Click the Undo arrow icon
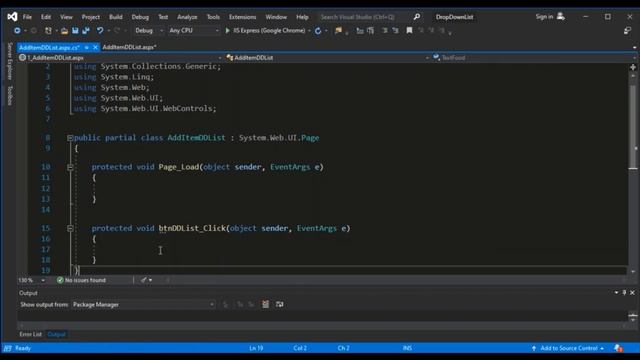This screenshot has height=360, width=640. click(100, 31)
